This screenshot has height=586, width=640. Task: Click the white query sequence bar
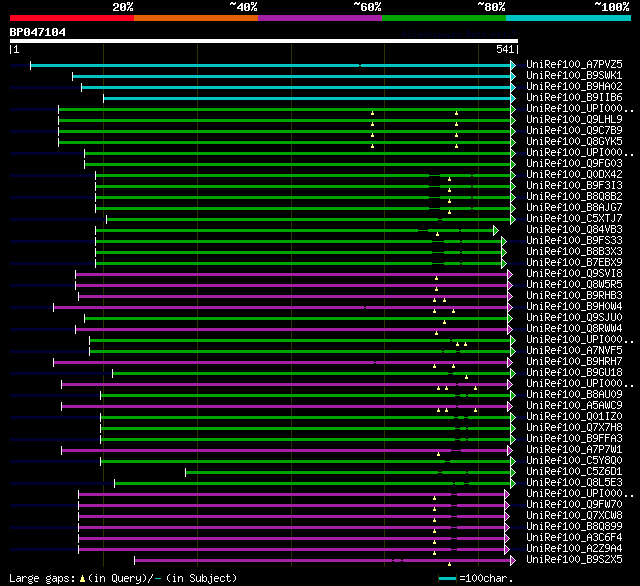[264, 41]
